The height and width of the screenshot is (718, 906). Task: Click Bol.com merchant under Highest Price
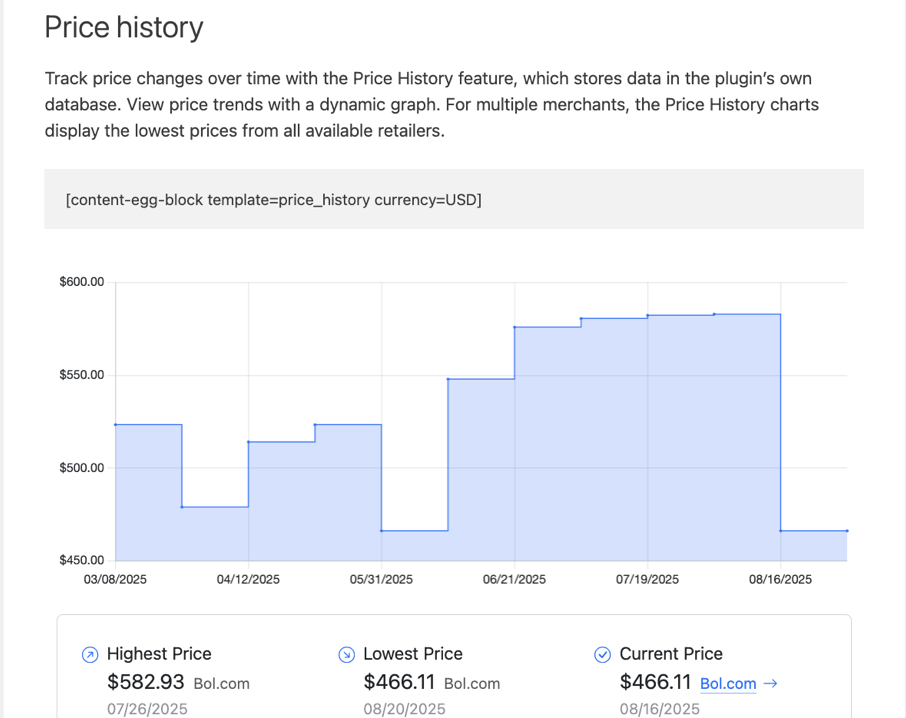pos(222,684)
